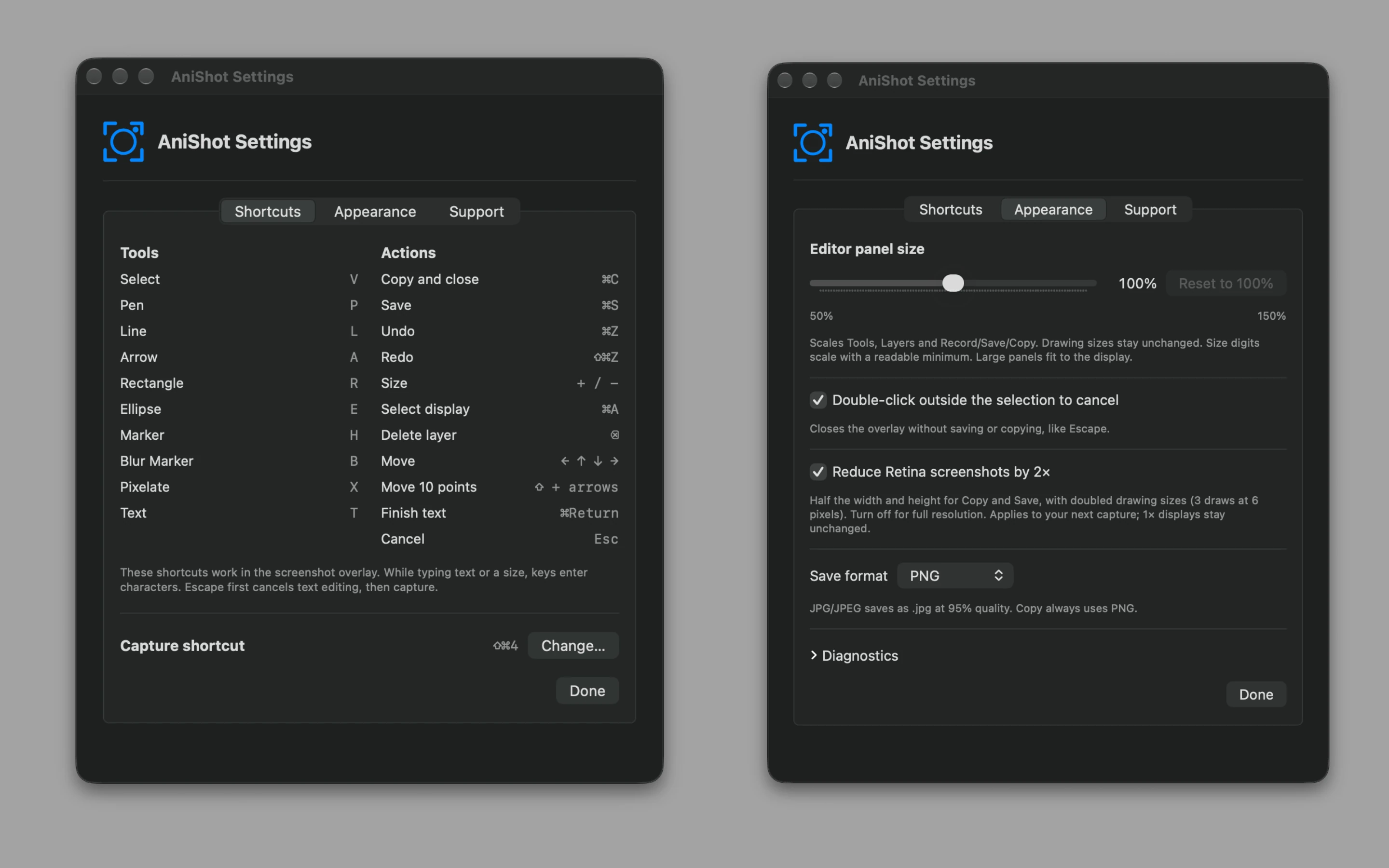
Task: Toggle Reduce Retina screenshots by 2× checkbox
Action: (818, 472)
